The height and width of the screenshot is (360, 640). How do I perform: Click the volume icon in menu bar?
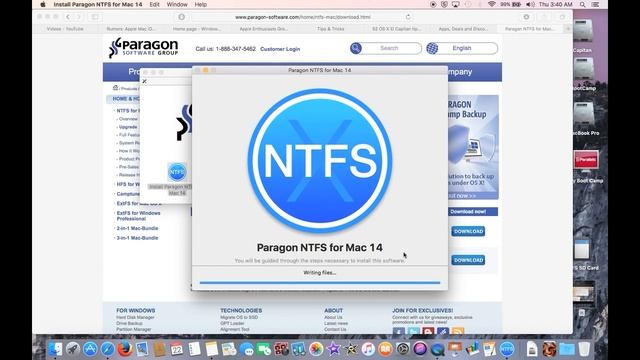pyautogui.click(x=530, y=4)
